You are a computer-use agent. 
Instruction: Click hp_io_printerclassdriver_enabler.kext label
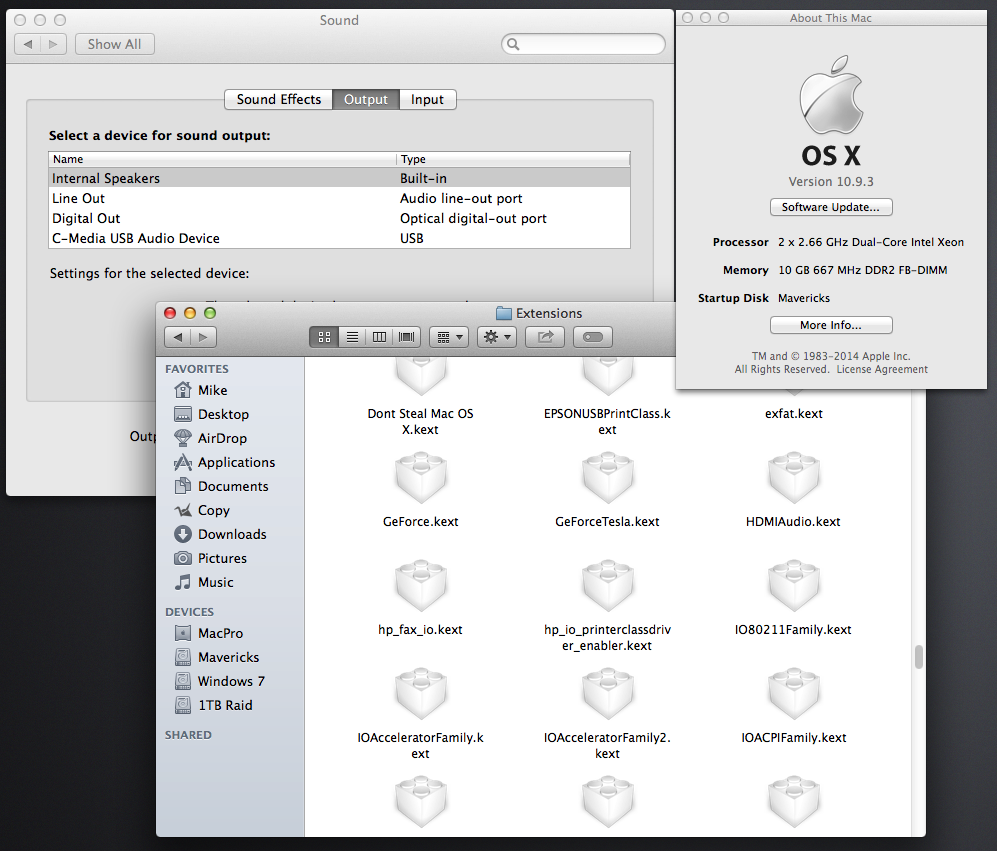pos(607,637)
